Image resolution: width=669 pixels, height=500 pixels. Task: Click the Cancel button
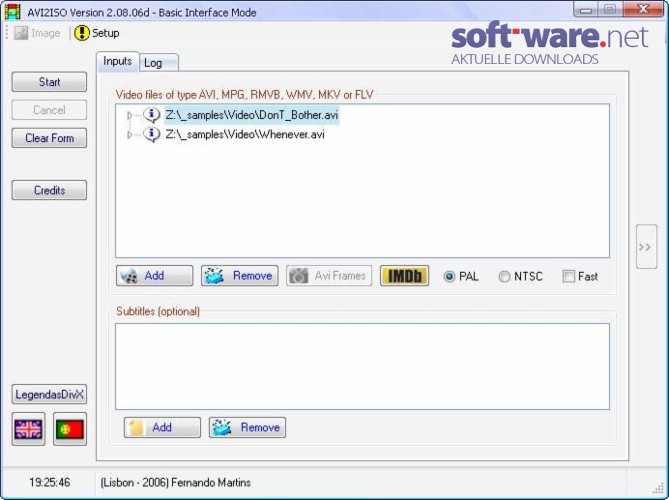point(49,110)
